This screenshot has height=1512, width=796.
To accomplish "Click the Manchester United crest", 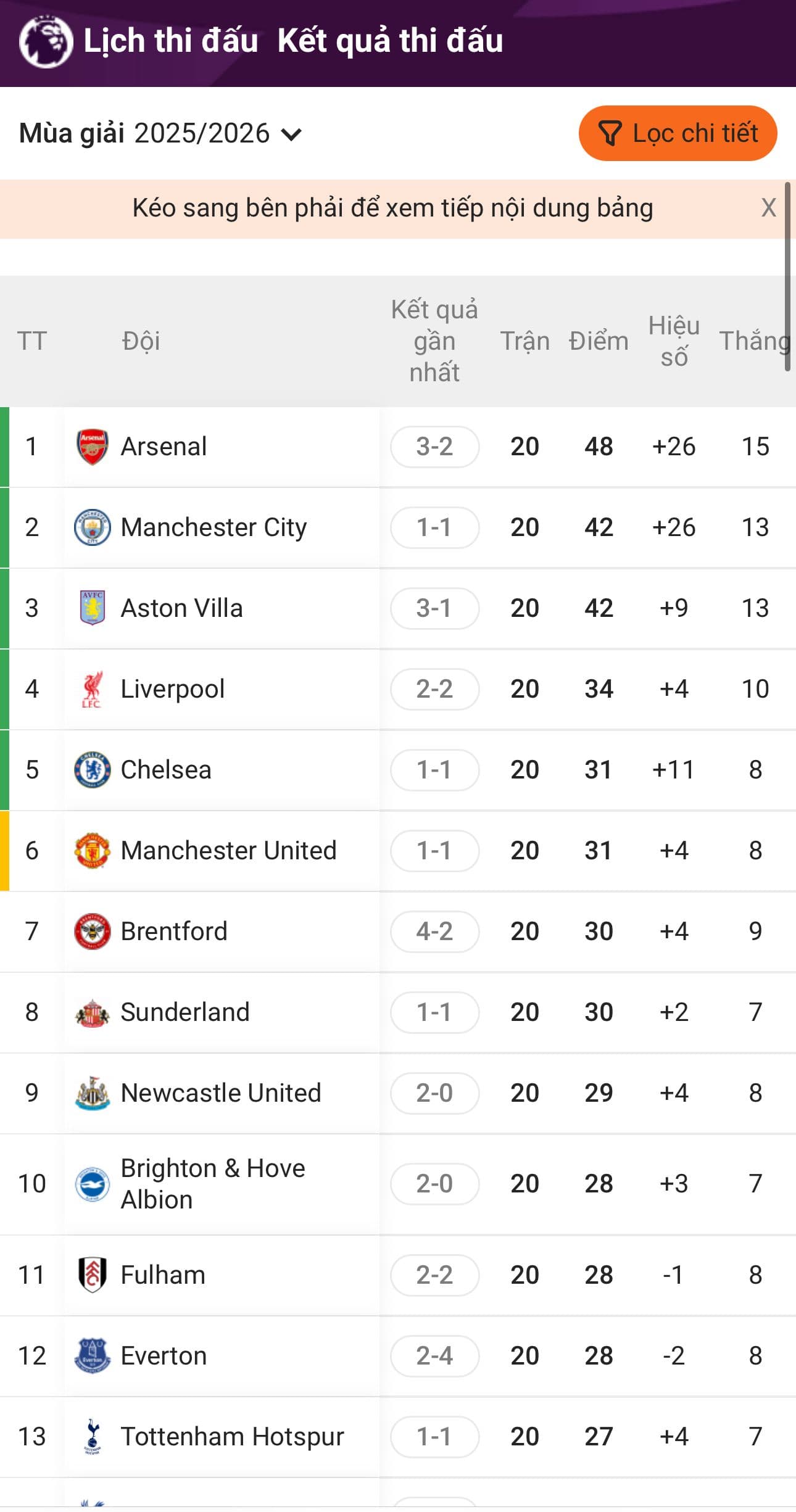I will click(x=92, y=851).
